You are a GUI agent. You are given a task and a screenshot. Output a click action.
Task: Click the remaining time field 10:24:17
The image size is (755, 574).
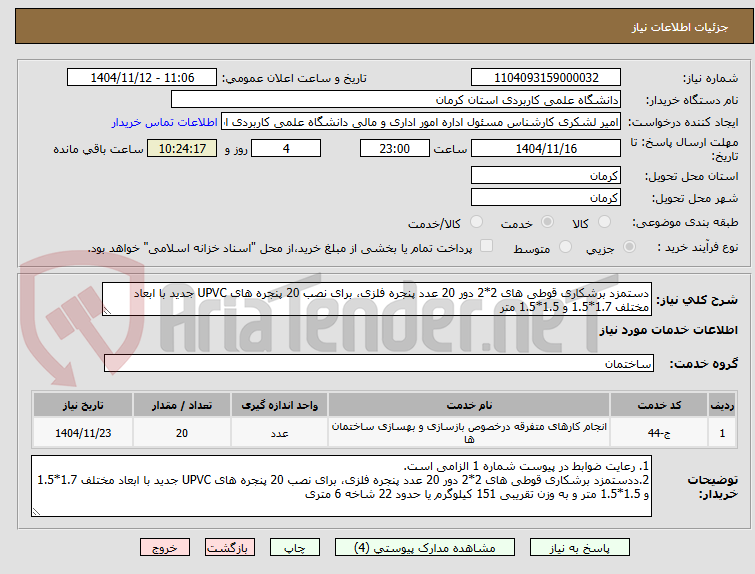[x=182, y=148]
